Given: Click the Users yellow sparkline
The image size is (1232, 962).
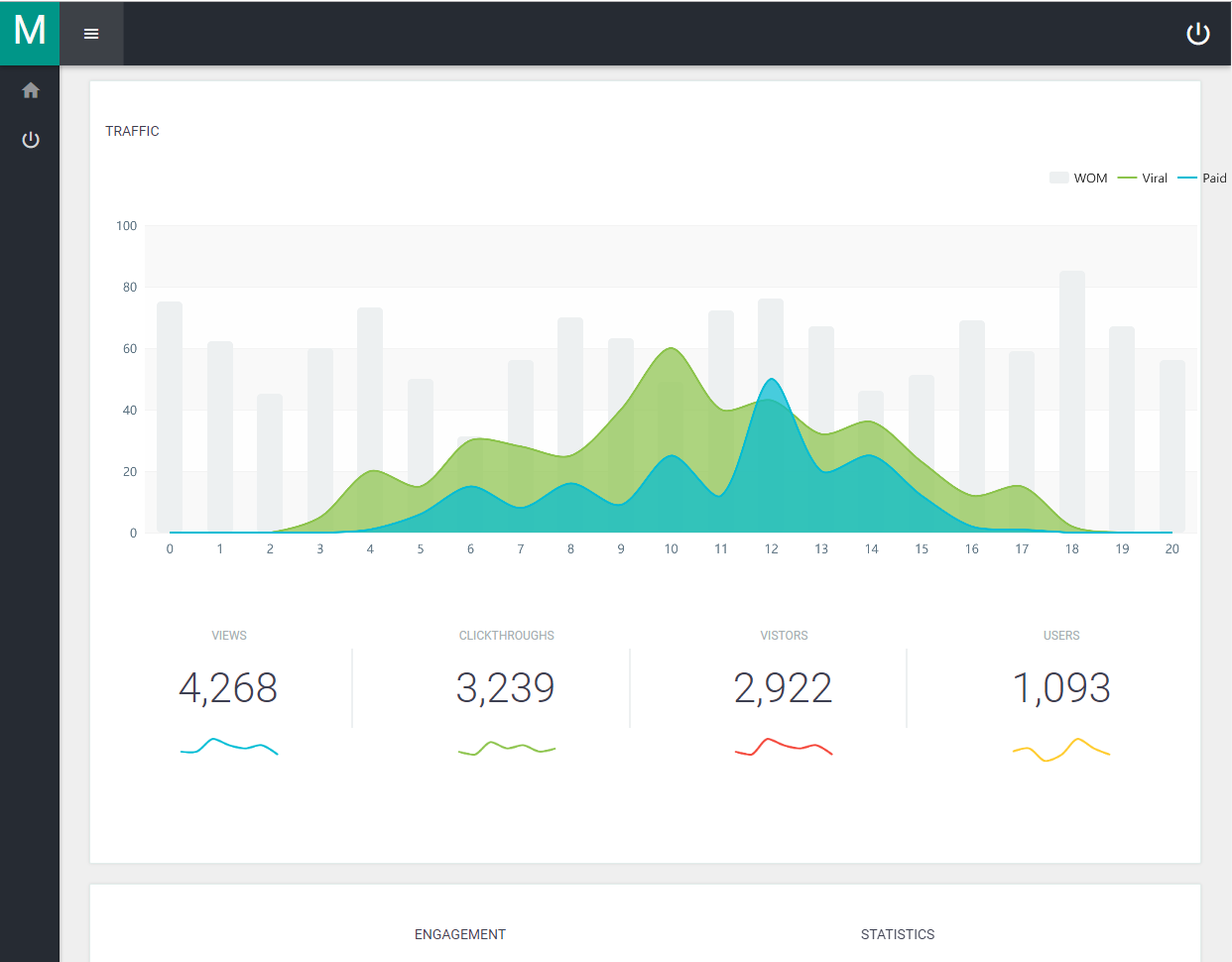Looking at the screenshot, I should pos(1061,750).
